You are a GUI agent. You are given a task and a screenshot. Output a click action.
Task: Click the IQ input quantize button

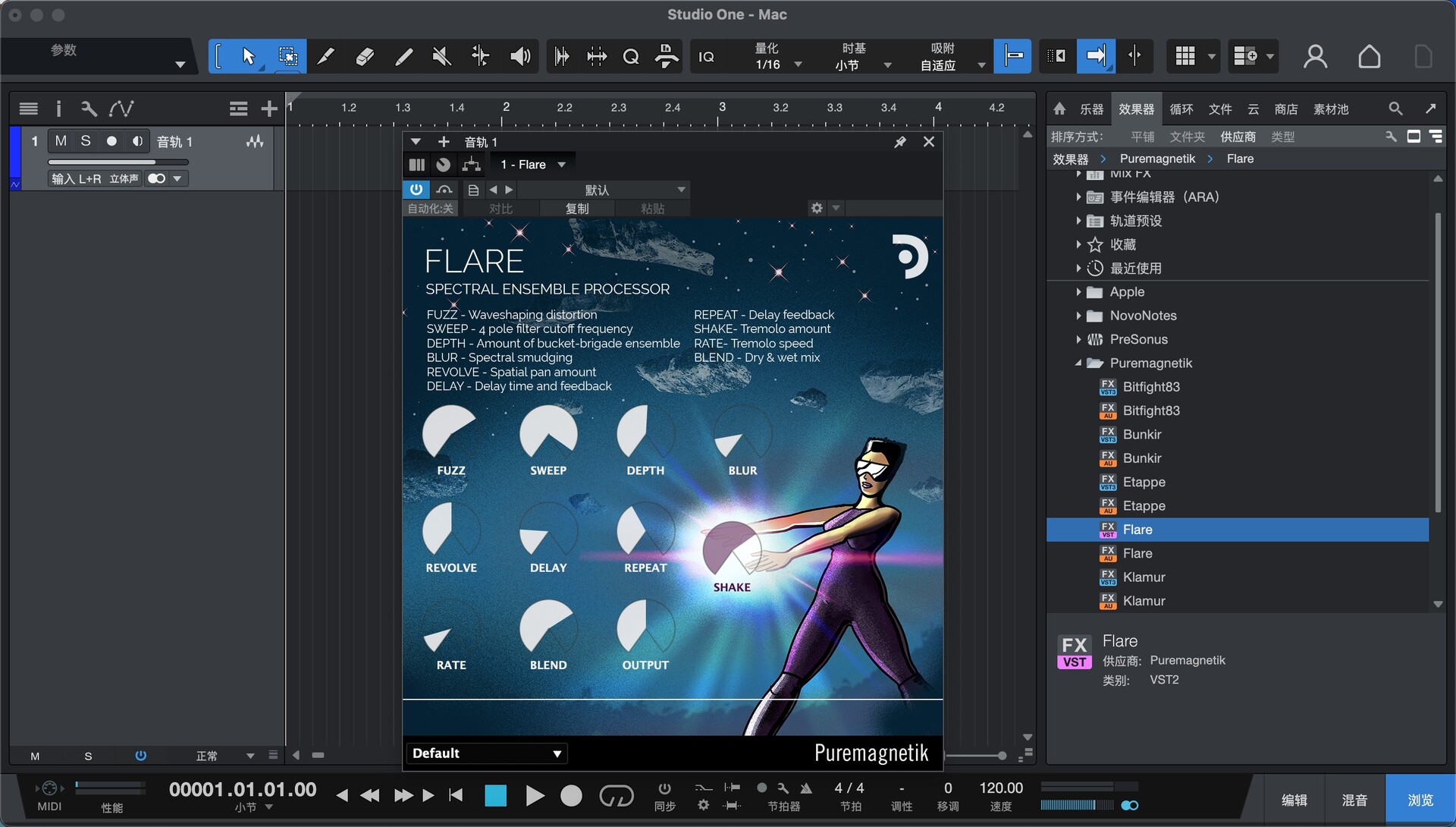tap(706, 57)
